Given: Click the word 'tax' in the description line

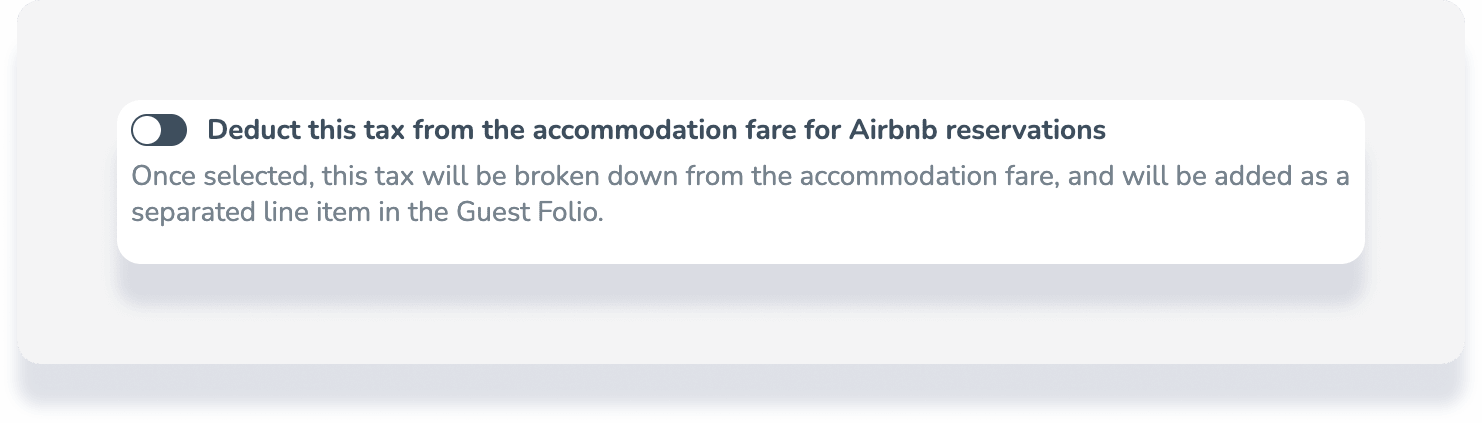Looking at the screenshot, I should click(394, 177).
